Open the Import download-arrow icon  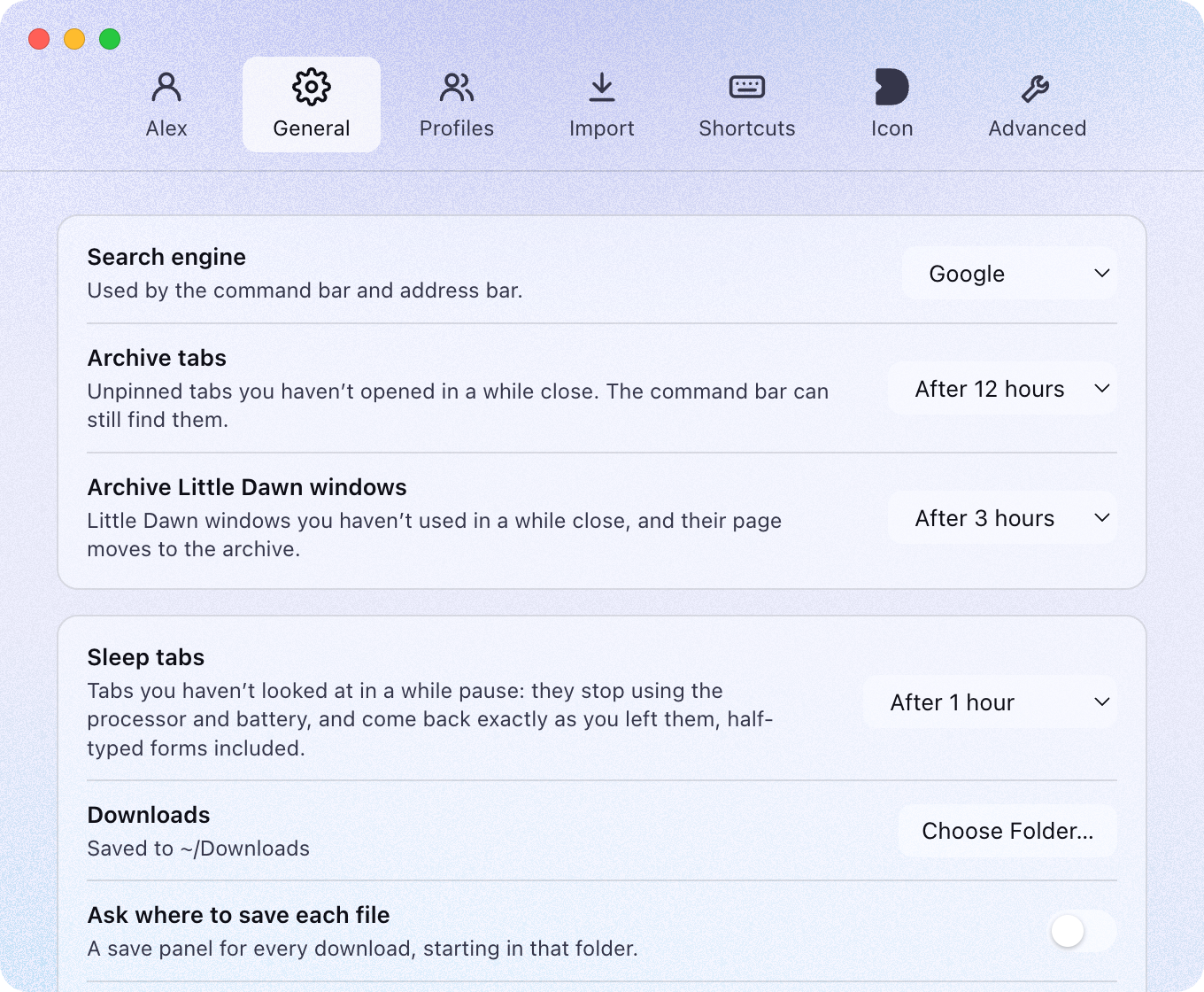click(602, 87)
